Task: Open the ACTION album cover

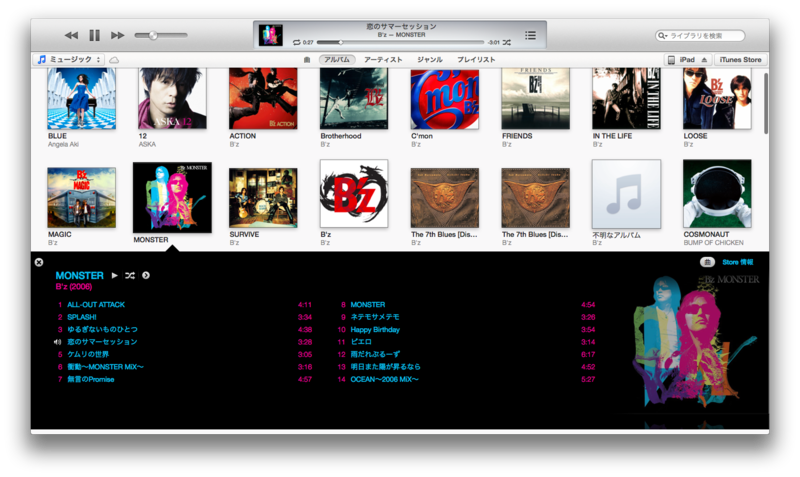Action: 263,98
